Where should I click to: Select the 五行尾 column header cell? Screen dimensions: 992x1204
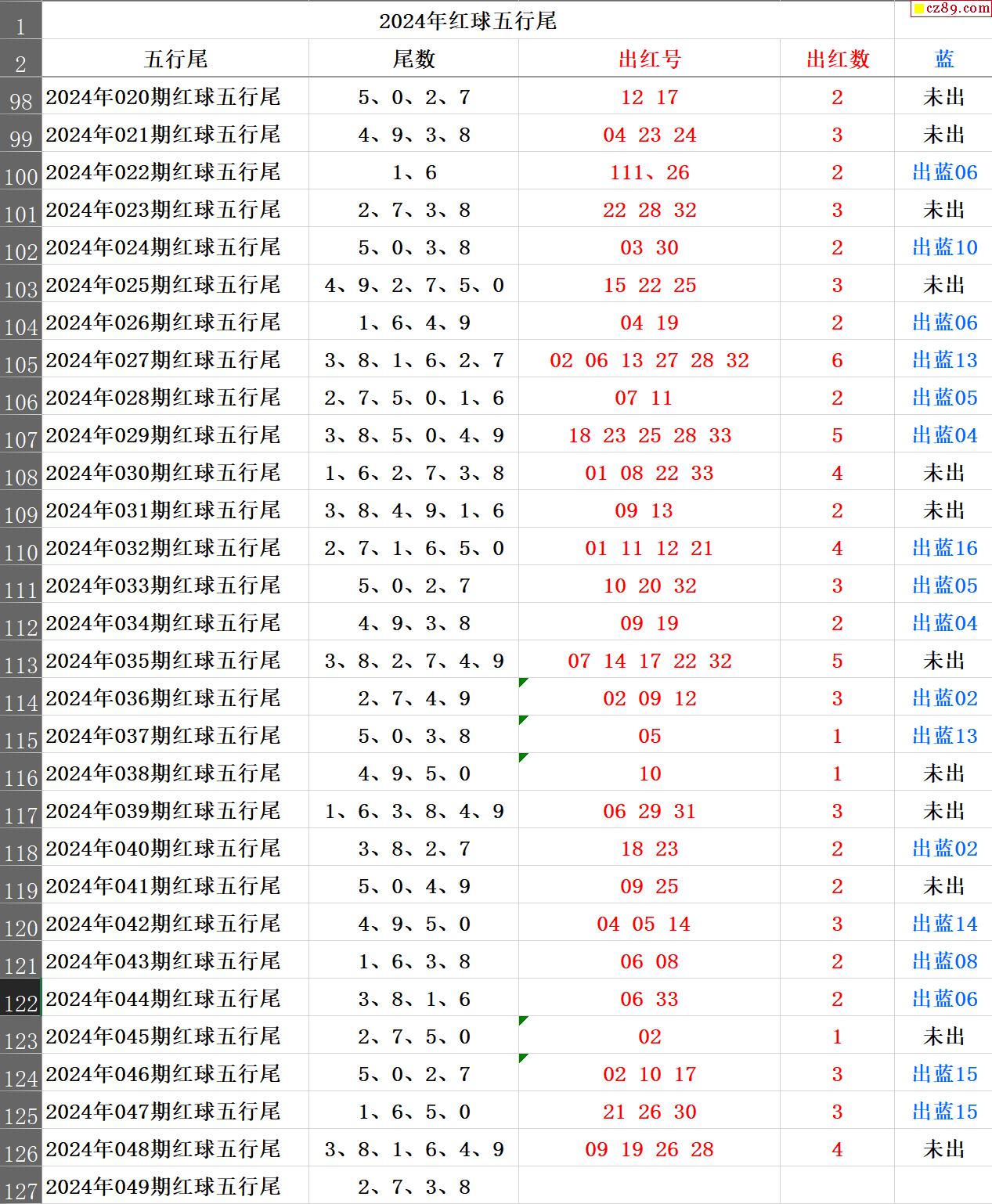pyautogui.click(x=175, y=59)
